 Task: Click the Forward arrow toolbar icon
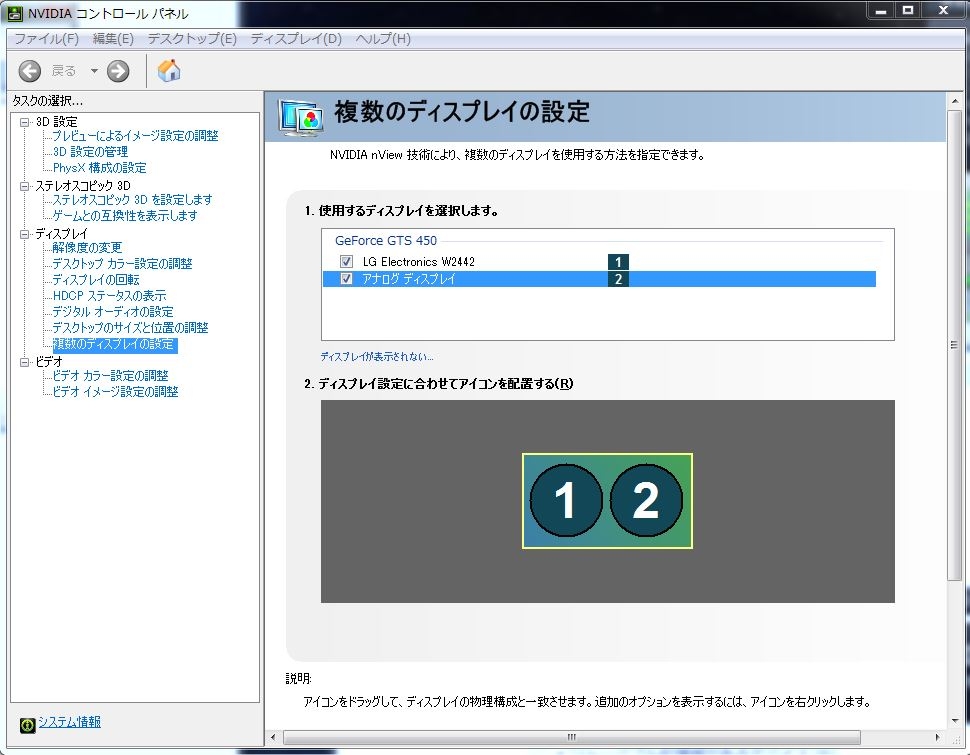(x=118, y=71)
